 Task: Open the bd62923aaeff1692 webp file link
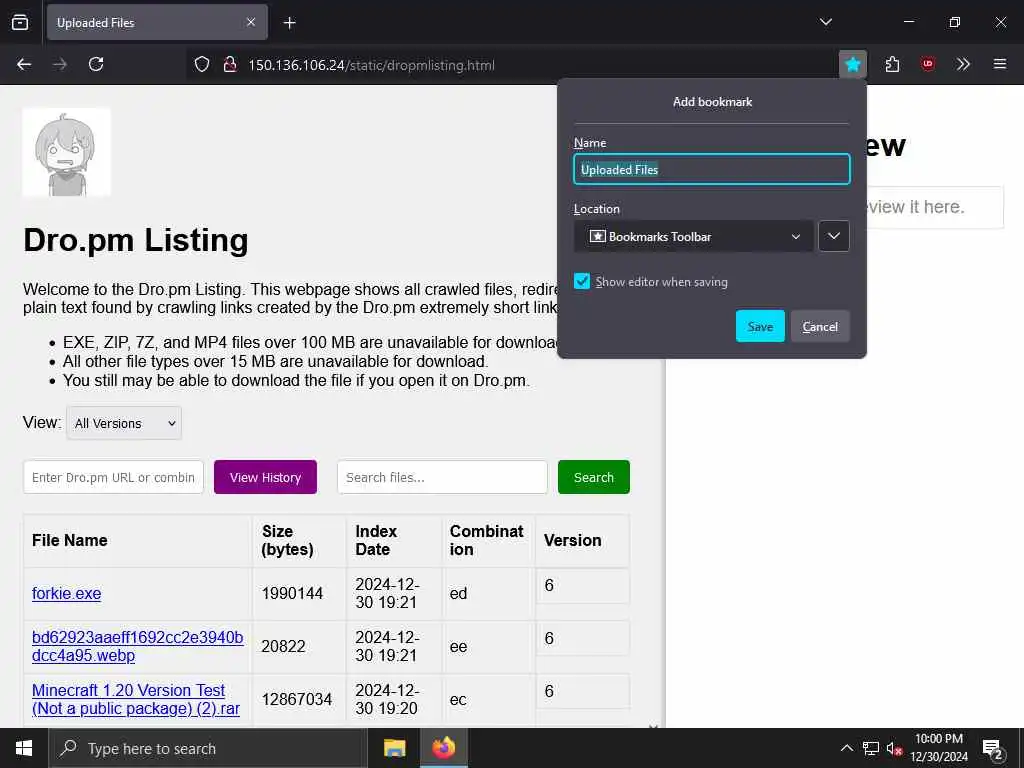pyautogui.click(x=137, y=647)
